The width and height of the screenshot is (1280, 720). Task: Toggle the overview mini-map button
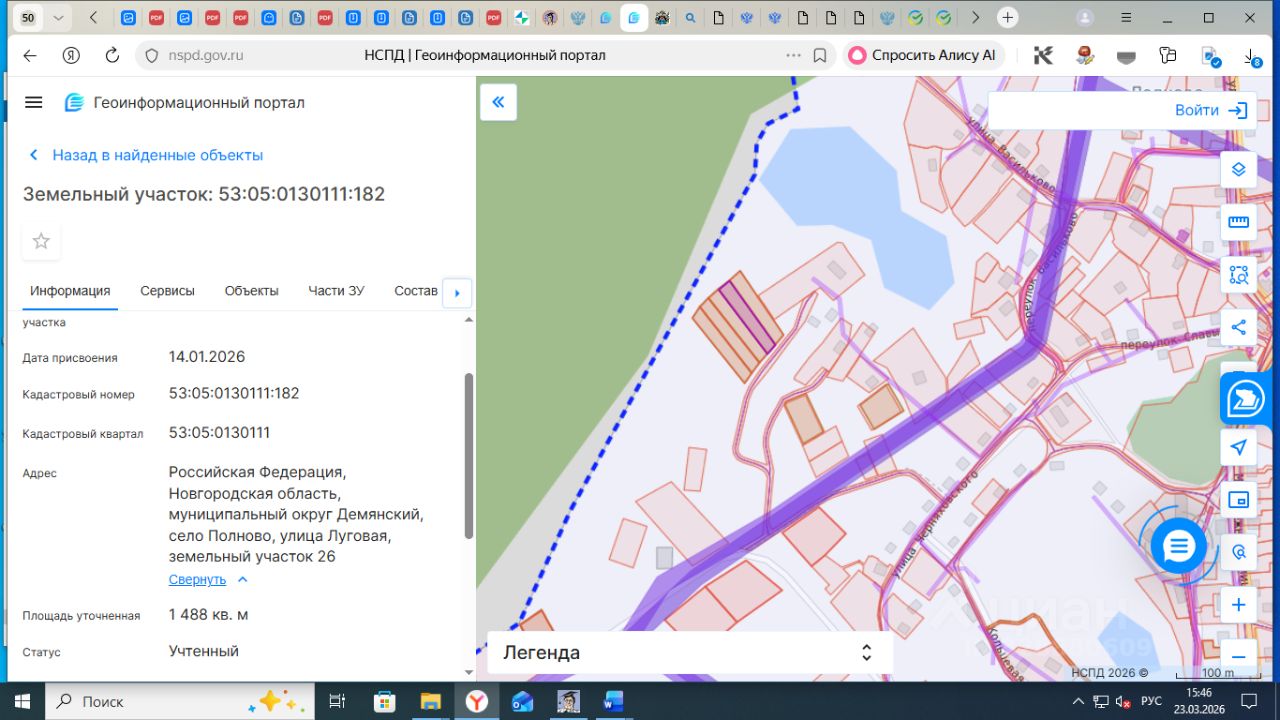point(1238,499)
